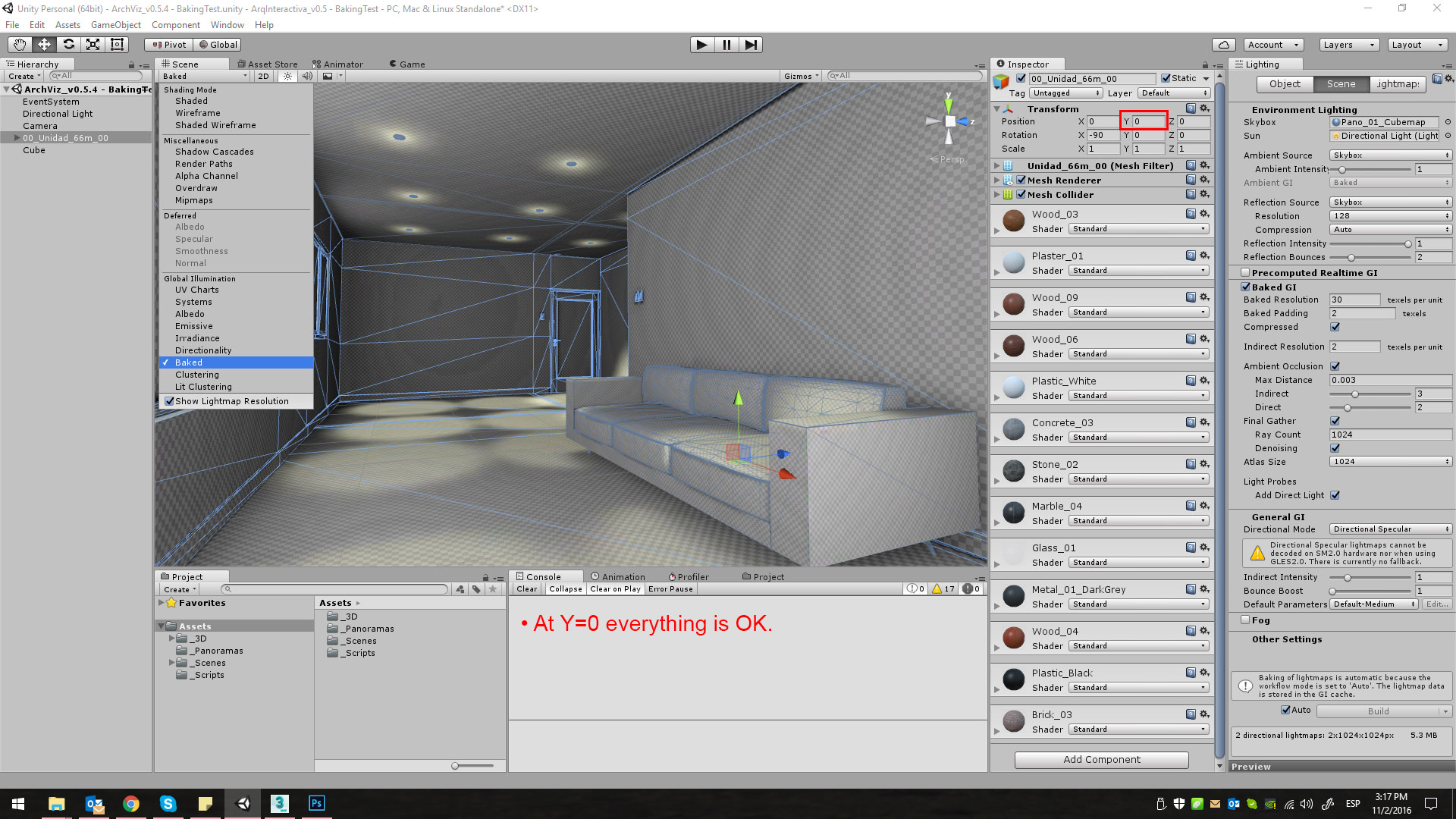Toggle Final Gather checkbox
The height and width of the screenshot is (819, 1456).
pos(1335,421)
